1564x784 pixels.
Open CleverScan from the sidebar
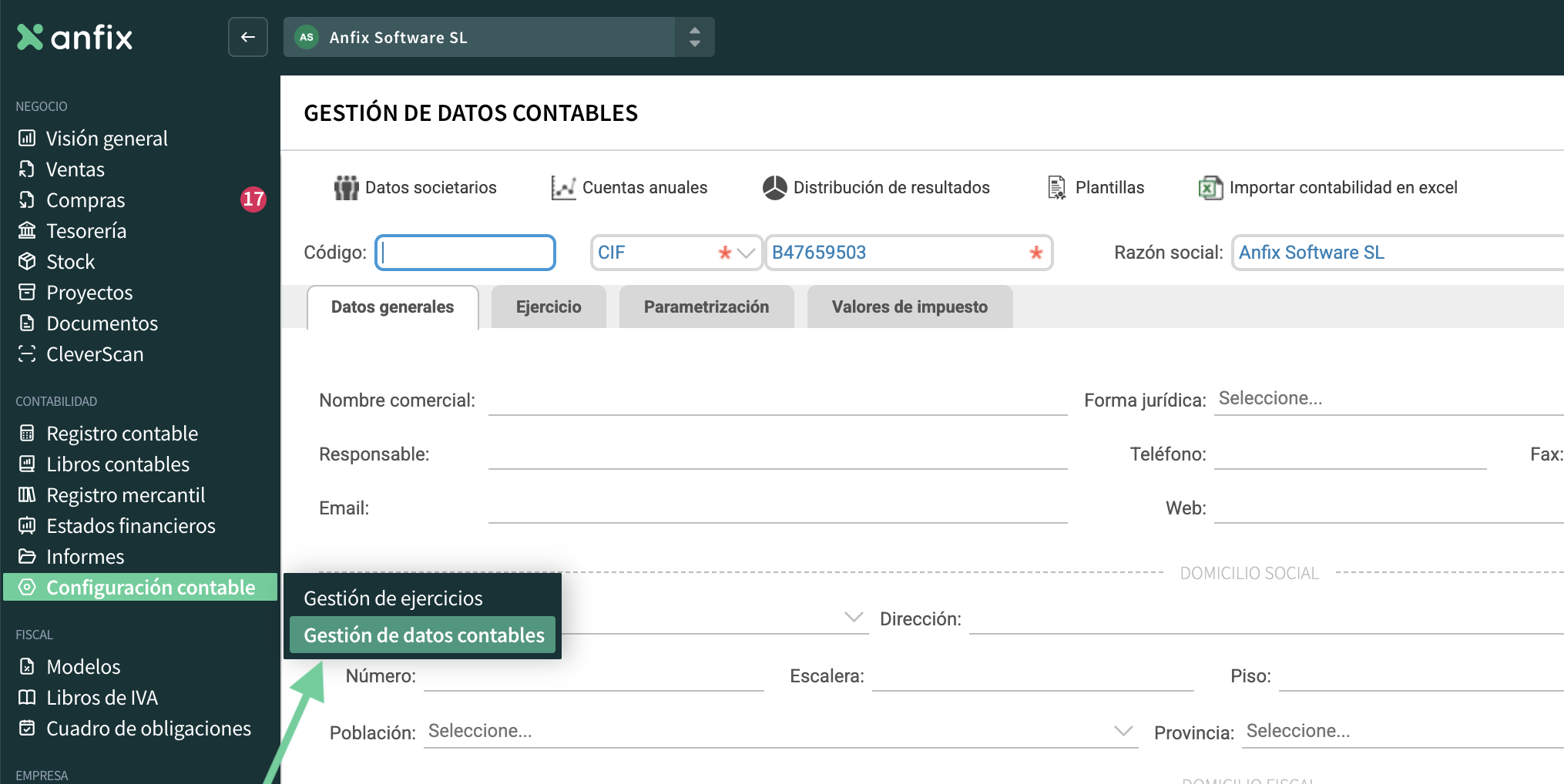coord(95,354)
